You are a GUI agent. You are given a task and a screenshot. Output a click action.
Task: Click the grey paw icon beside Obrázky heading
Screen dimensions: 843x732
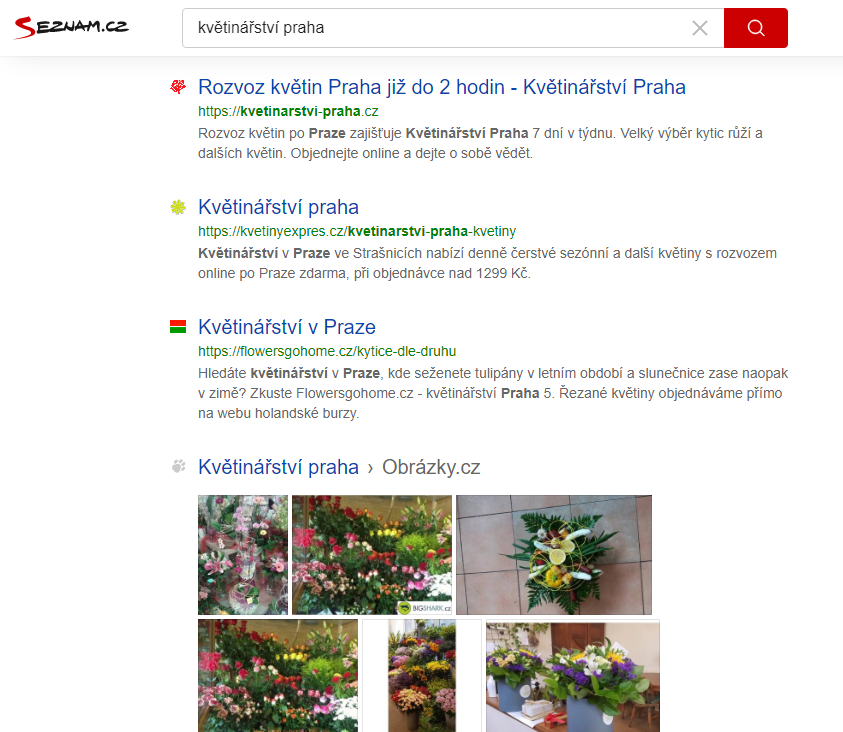click(x=178, y=466)
